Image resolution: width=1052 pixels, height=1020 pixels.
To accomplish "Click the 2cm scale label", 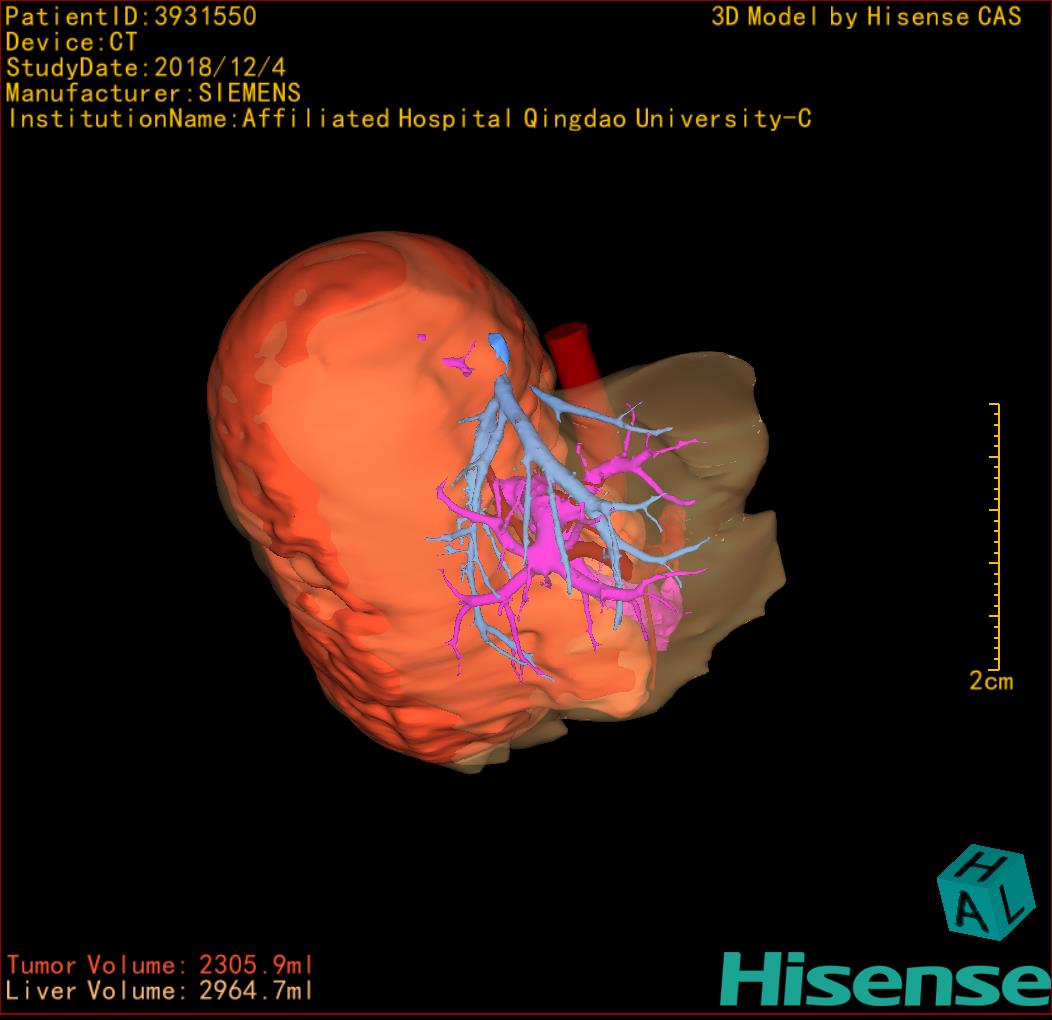I will pos(990,681).
